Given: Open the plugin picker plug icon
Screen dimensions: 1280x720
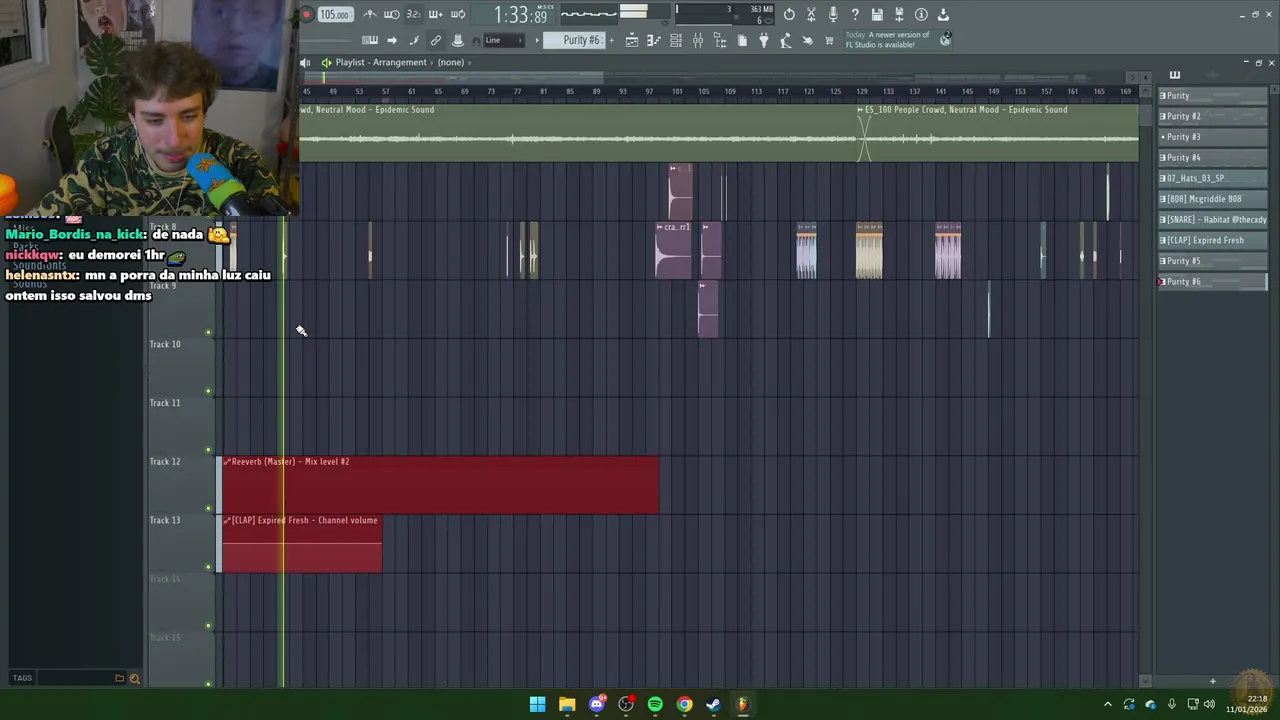Looking at the screenshot, I should 764,40.
